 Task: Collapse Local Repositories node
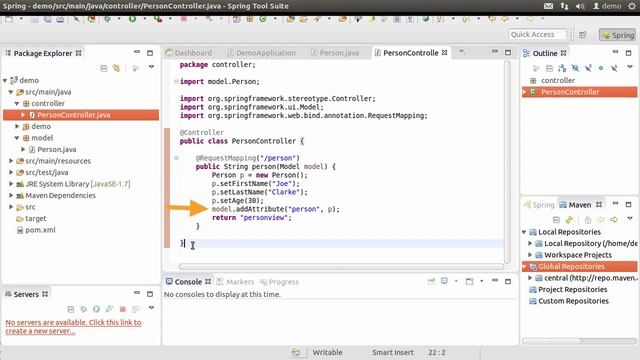(x=524, y=232)
